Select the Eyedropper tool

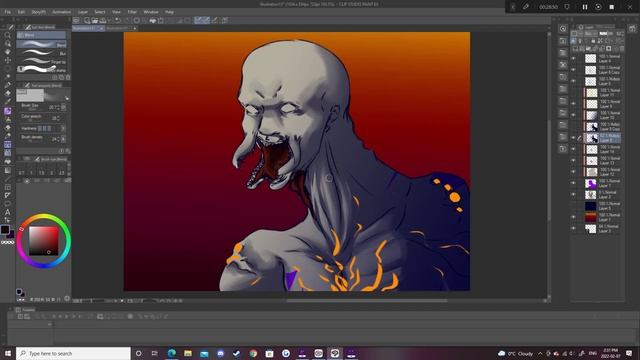pyautogui.click(x=7, y=85)
